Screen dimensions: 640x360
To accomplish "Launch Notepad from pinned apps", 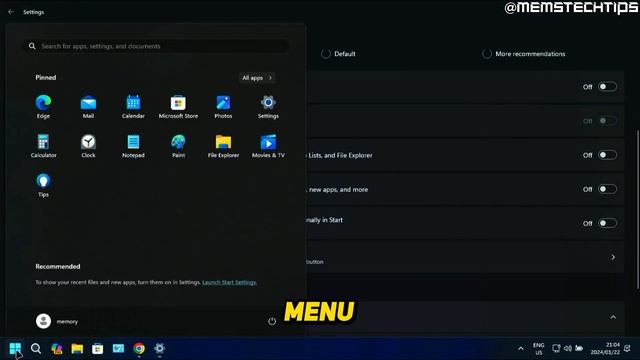I will tap(133, 146).
